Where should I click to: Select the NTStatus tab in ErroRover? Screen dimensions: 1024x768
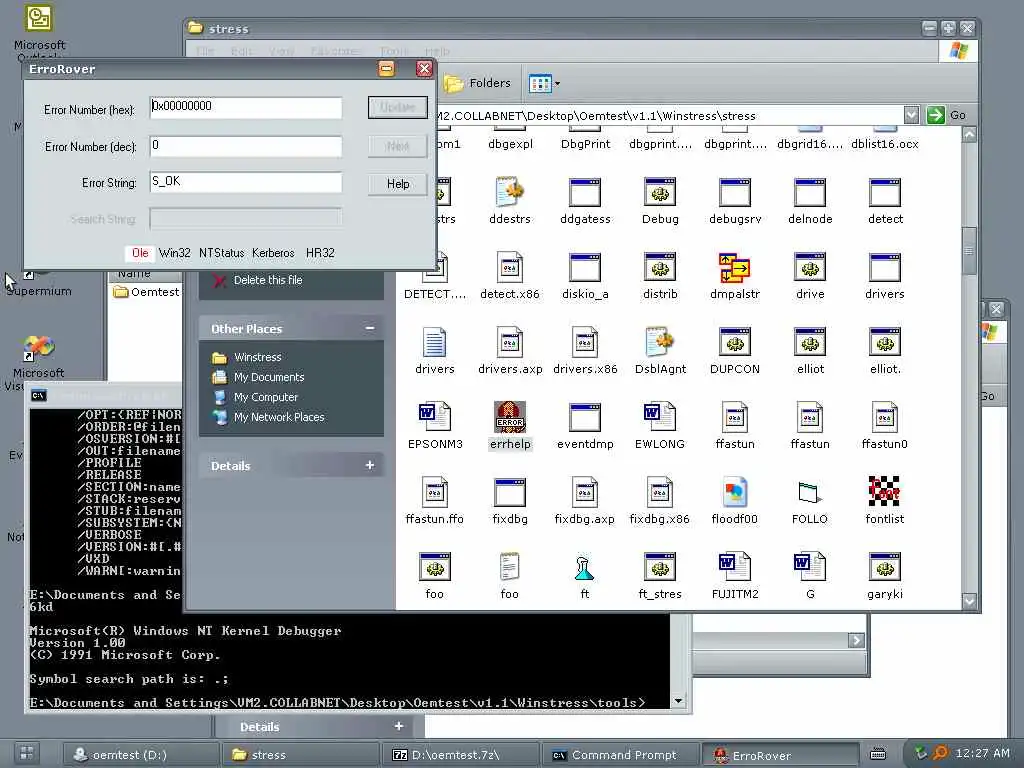click(221, 253)
